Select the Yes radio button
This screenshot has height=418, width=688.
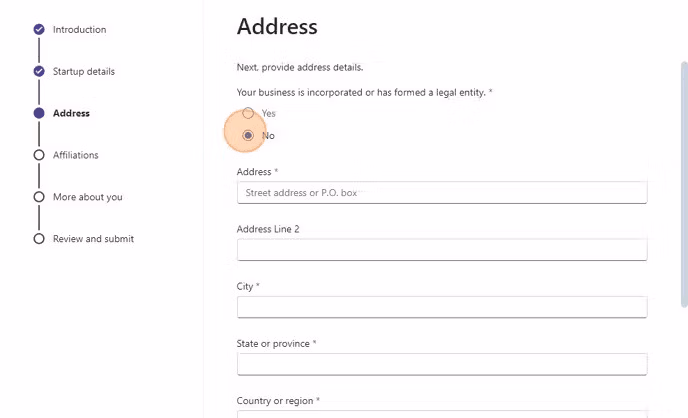(248, 113)
